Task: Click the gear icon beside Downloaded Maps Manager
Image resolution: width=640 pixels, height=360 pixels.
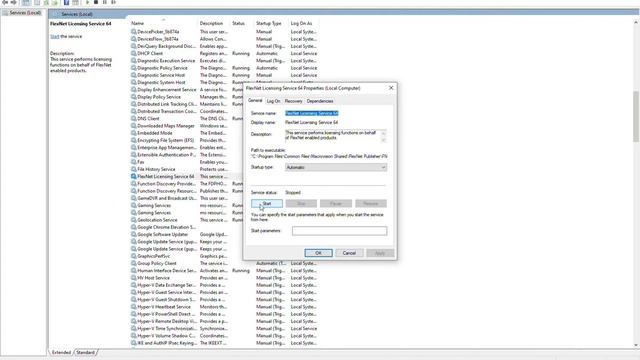Action: 133,126
